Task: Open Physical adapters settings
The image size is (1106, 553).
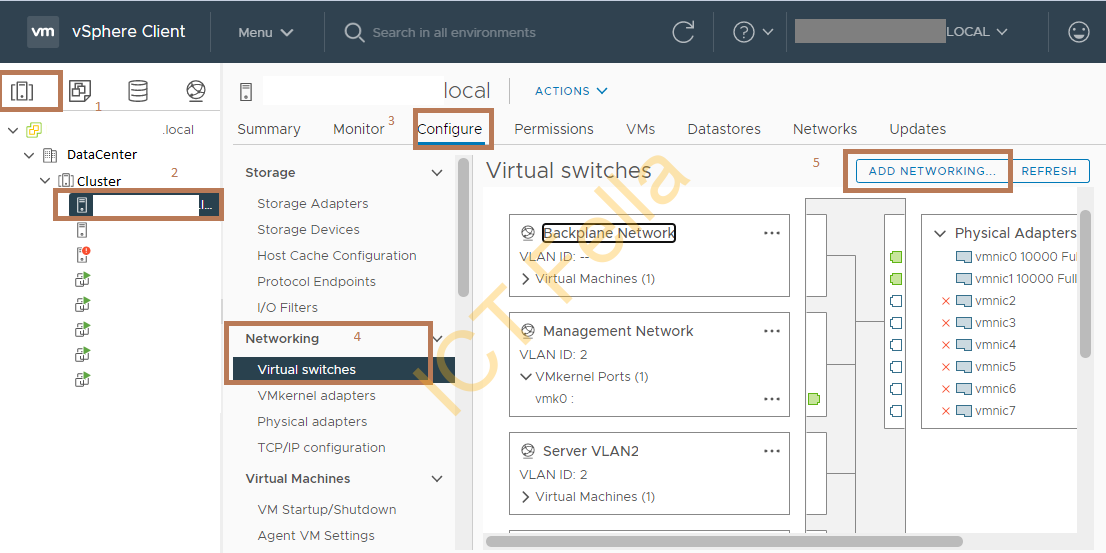Action: click(x=312, y=422)
